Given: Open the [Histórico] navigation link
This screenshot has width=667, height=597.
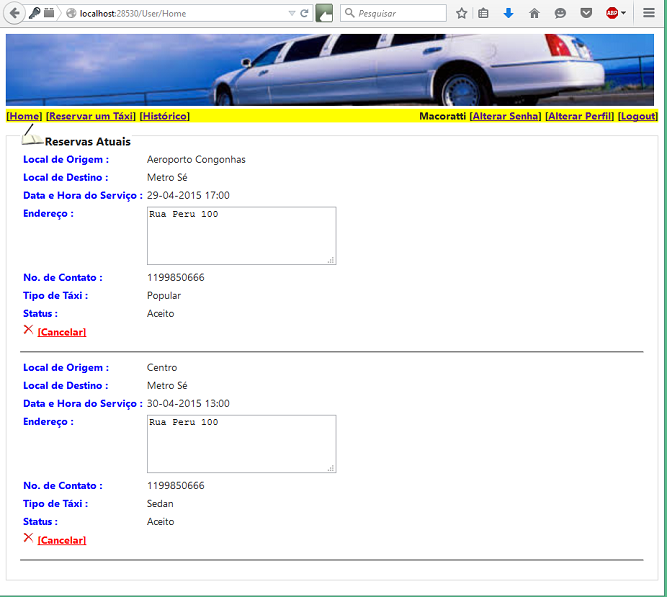Looking at the screenshot, I should point(165,116).
